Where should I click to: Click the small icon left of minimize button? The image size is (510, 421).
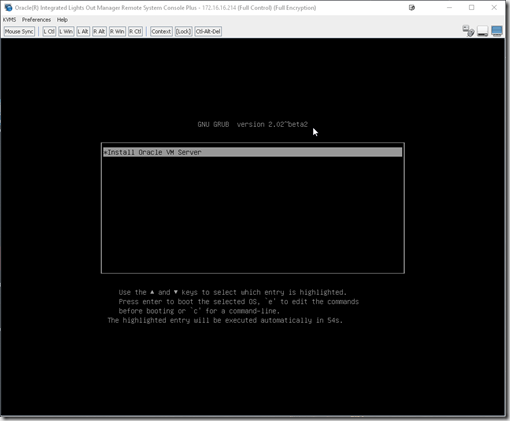tap(412, 7)
